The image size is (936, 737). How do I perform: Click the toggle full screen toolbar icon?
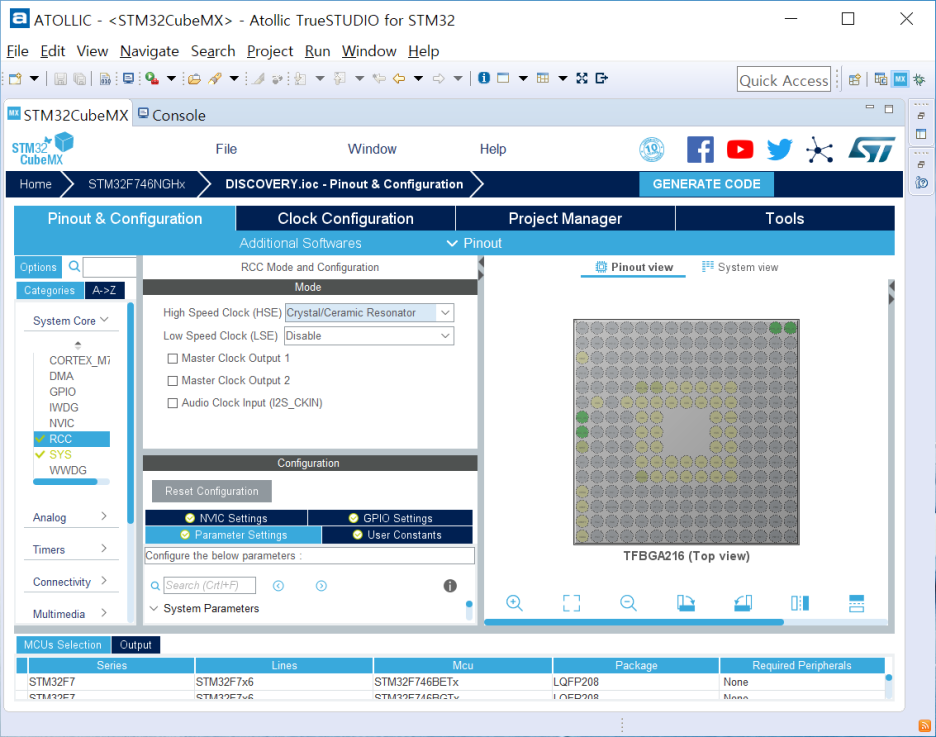pos(582,78)
